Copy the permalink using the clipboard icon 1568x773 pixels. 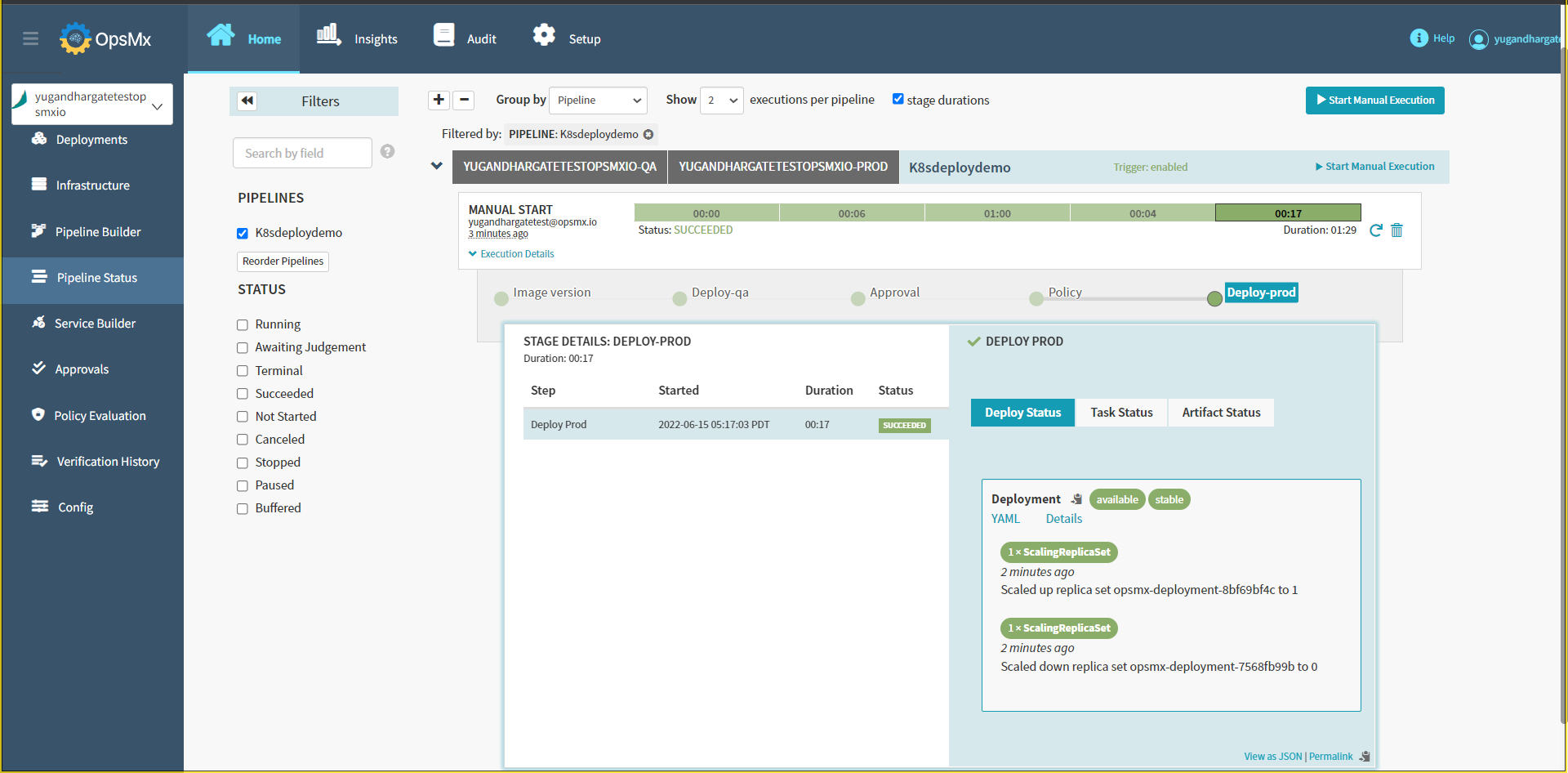click(x=1365, y=757)
